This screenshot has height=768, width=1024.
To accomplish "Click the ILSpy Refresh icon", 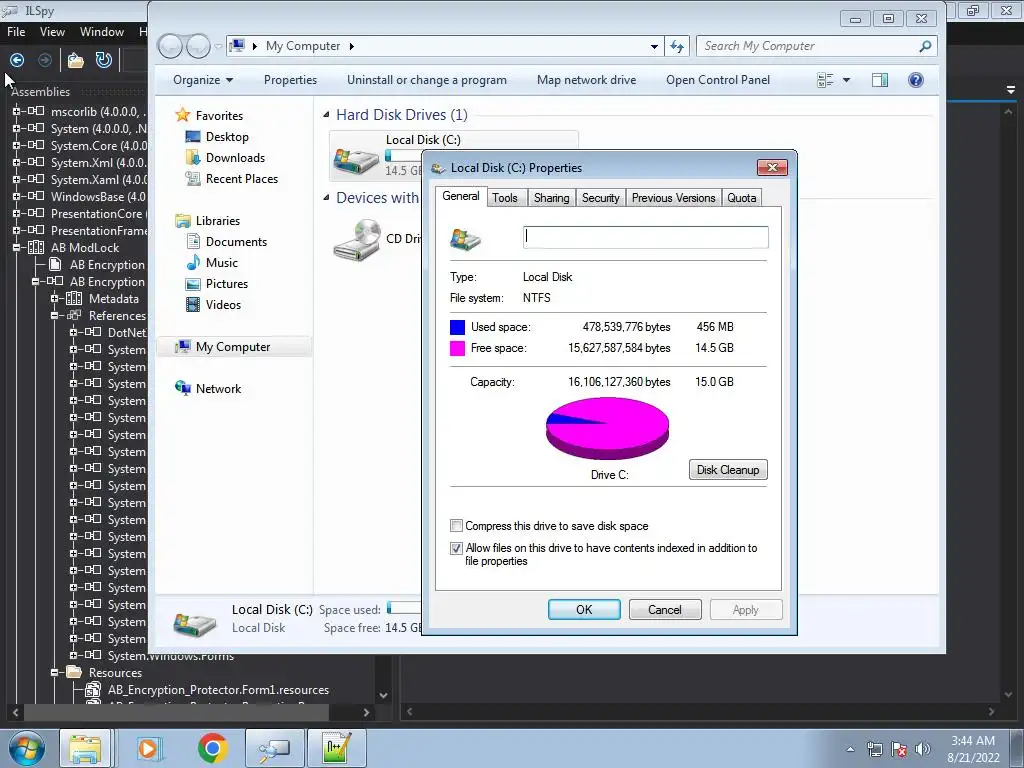I will 103,60.
